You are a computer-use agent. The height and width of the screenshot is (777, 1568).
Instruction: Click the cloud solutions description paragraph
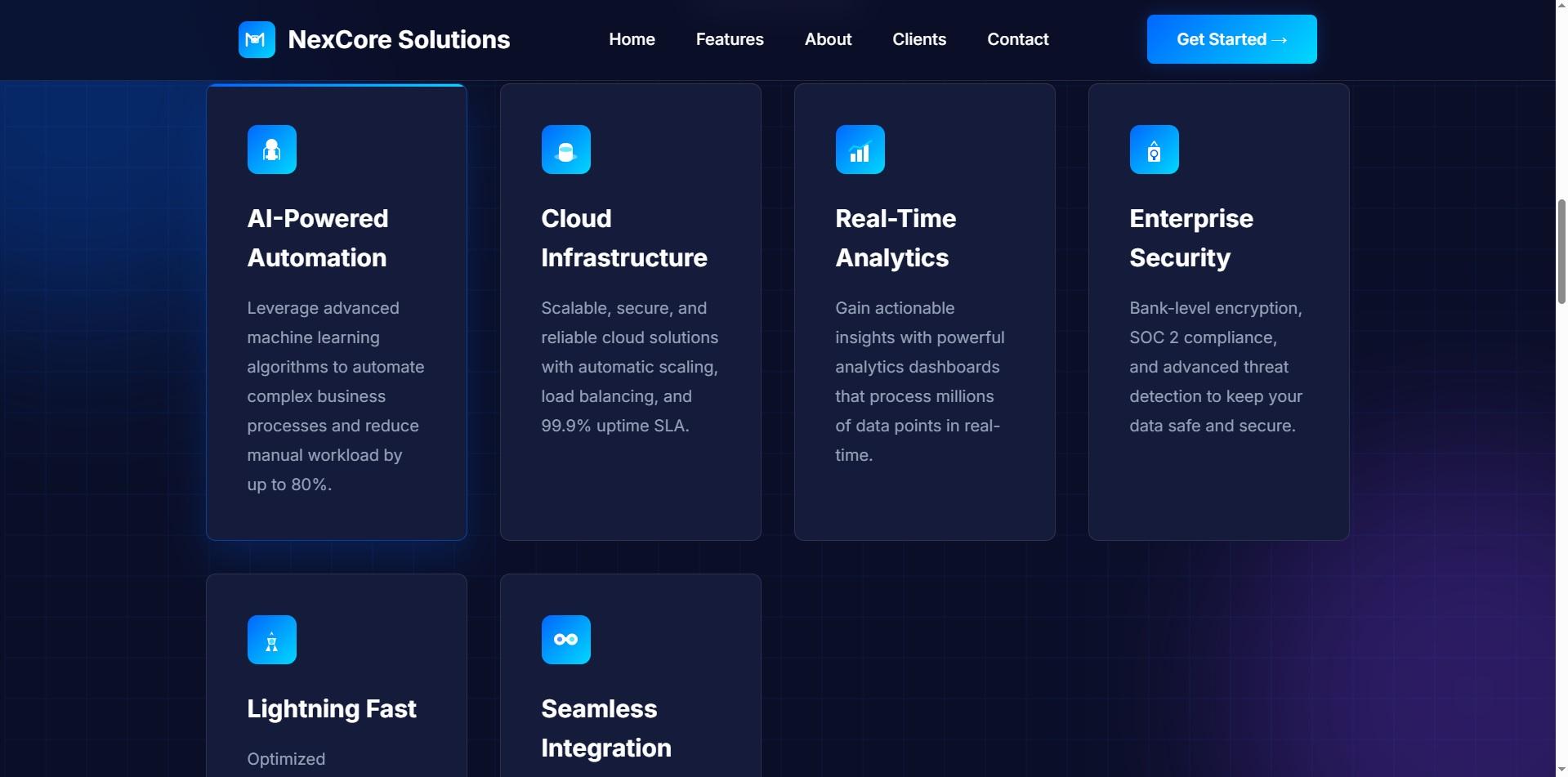(630, 367)
